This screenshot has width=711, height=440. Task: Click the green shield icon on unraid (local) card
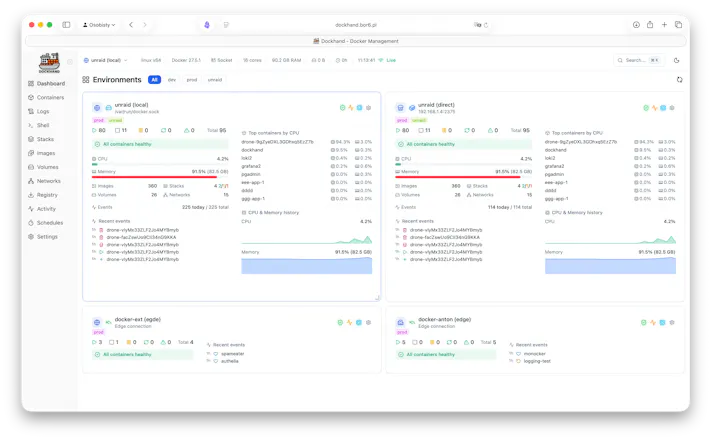(x=342, y=108)
